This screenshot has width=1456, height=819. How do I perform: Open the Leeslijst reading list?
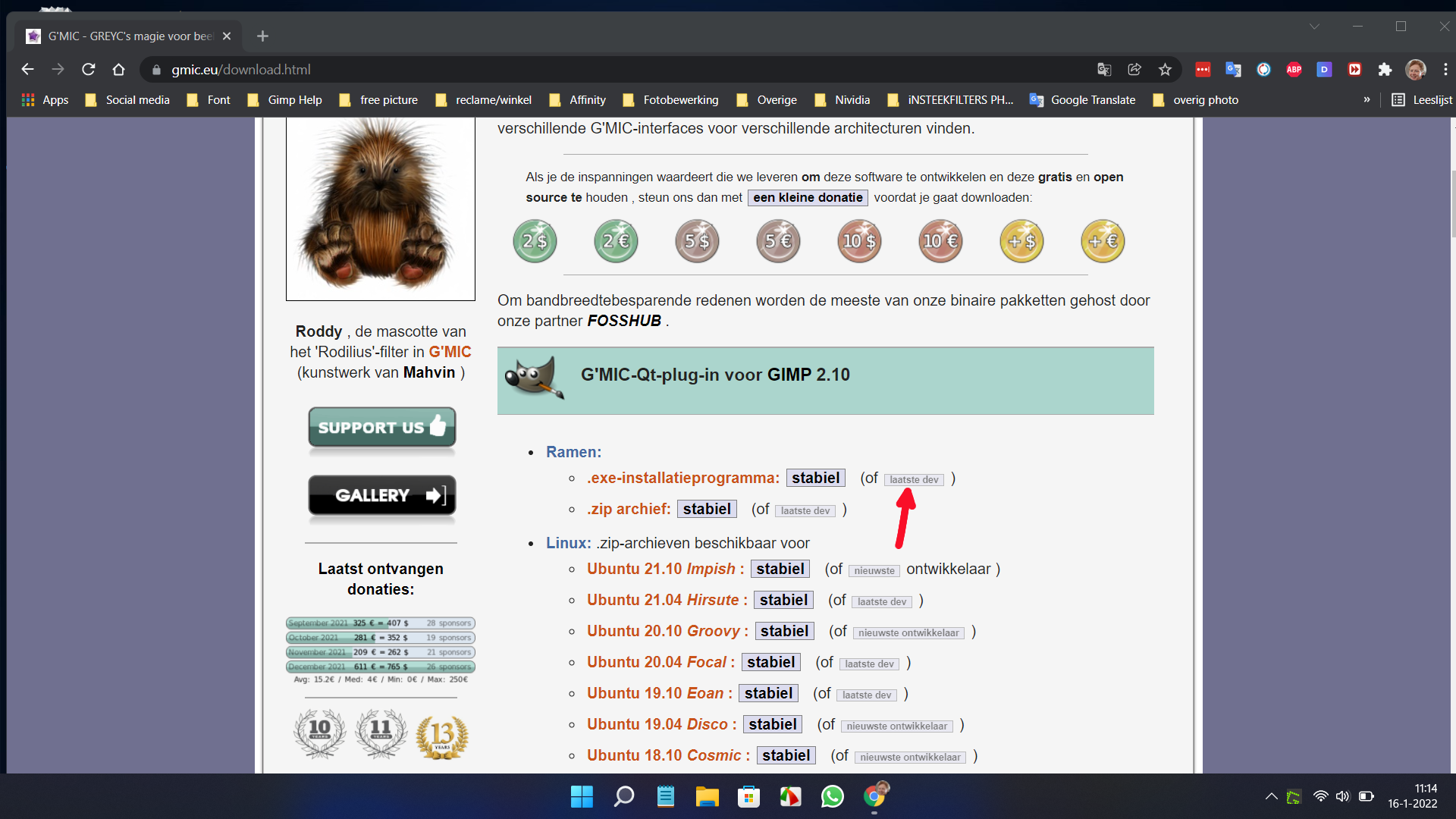coord(1422,99)
